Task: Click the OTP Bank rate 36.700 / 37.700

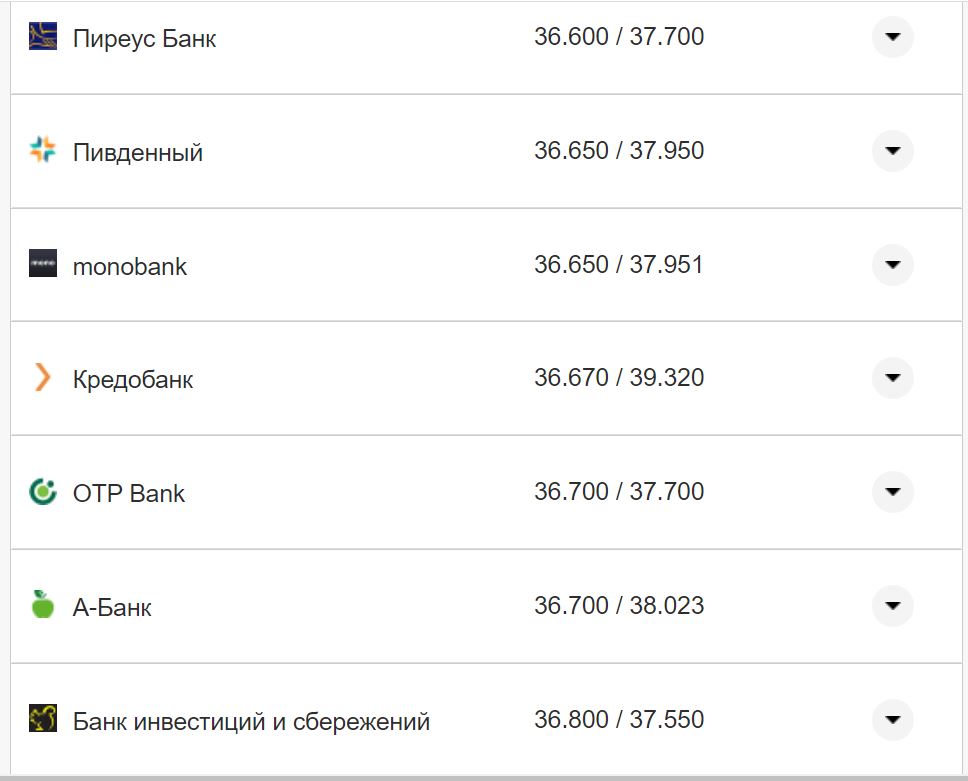Action: pyautogui.click(x=620, y=491)
